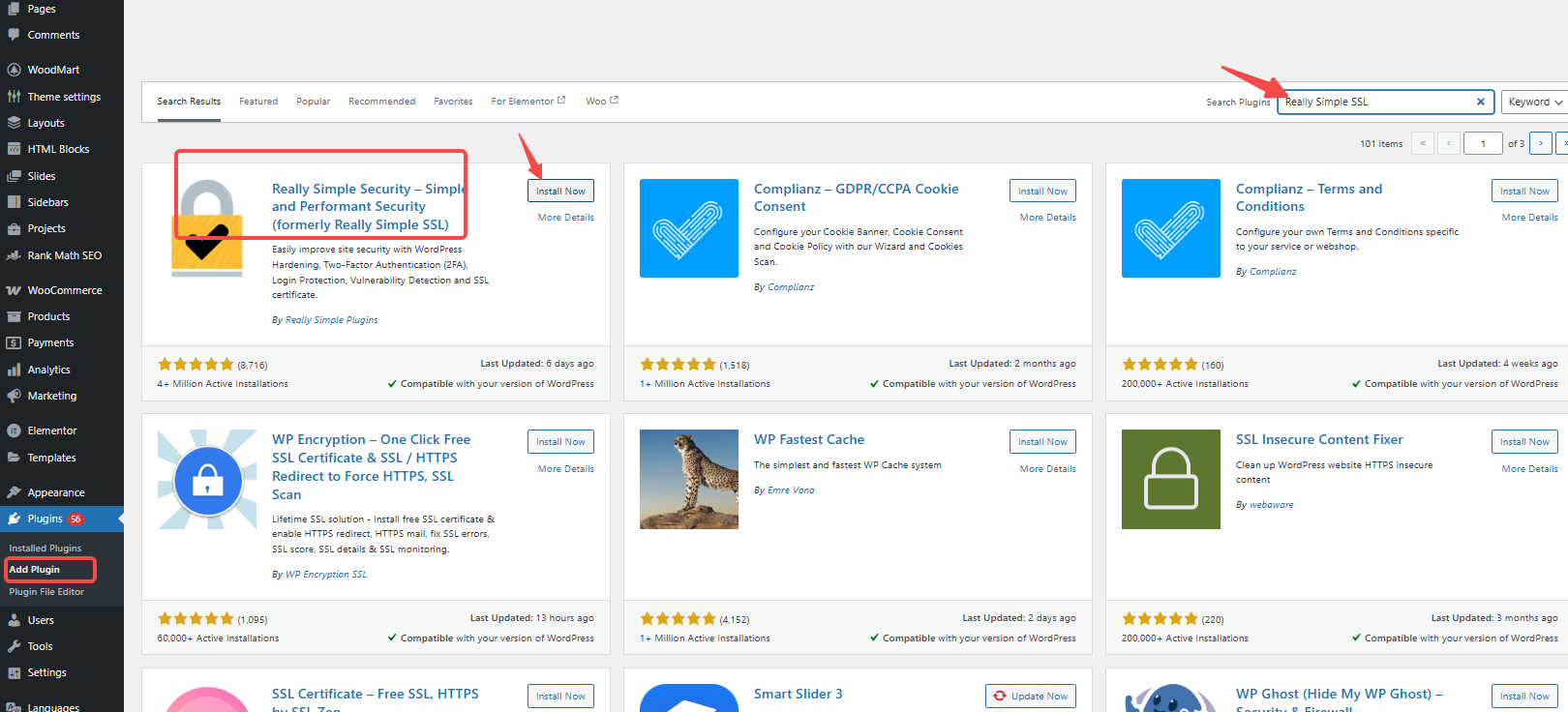Click the WooCommerce icon in sidebar
The width and height of the screenshot is (1568, 712).
tap(14, 290)
